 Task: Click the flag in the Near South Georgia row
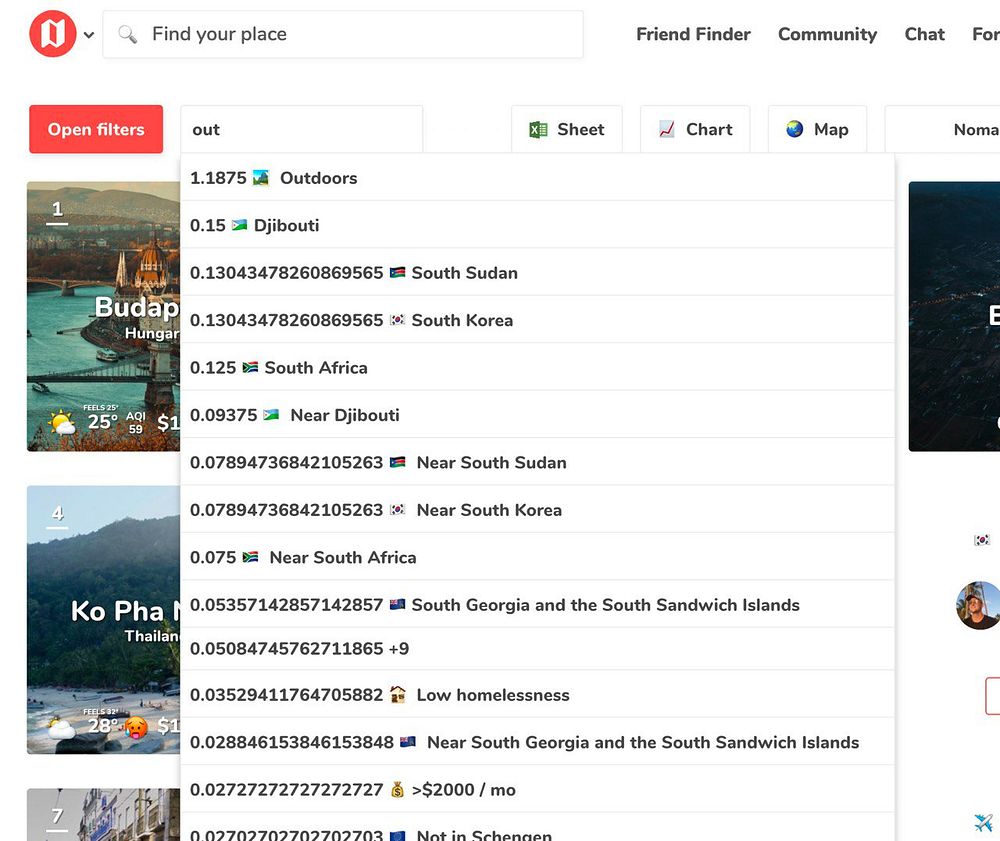408,742
